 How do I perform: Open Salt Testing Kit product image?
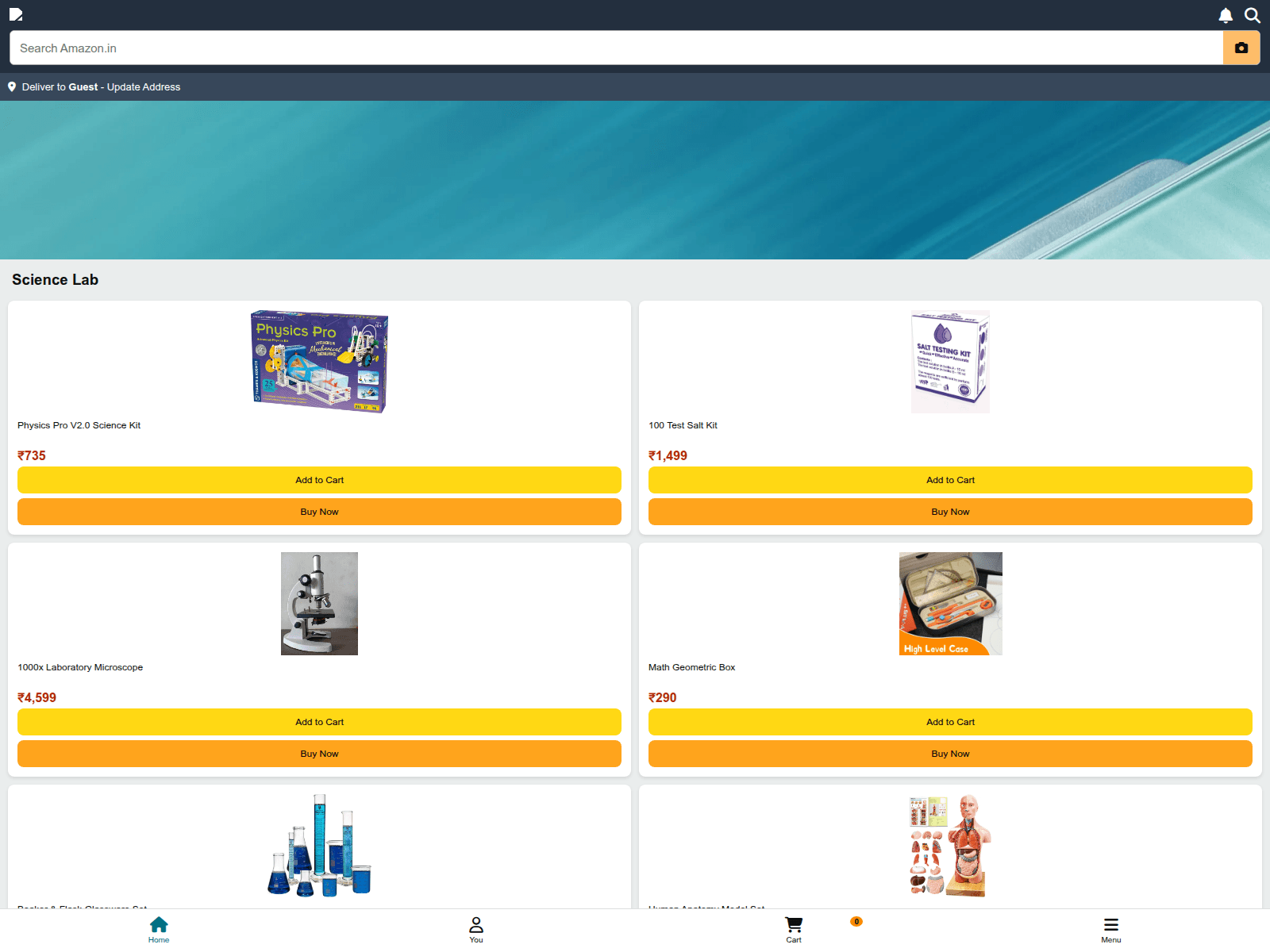[950, 362]
